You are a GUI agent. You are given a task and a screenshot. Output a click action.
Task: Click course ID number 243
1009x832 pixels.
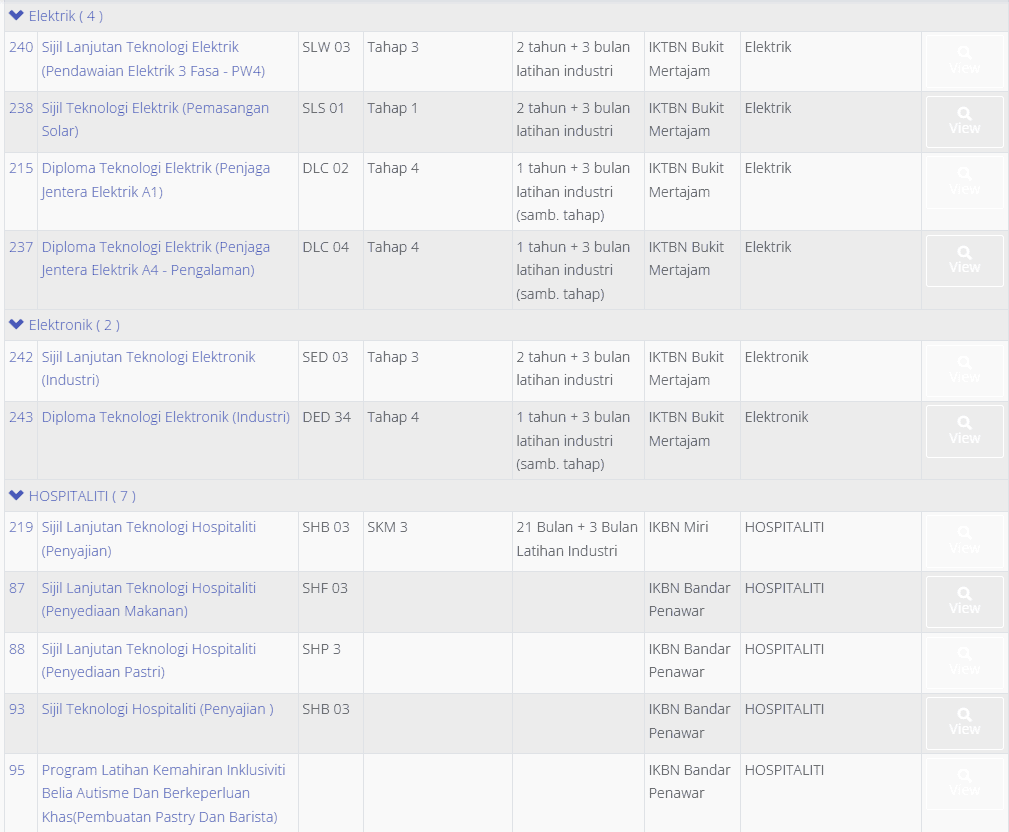(21, 417)
